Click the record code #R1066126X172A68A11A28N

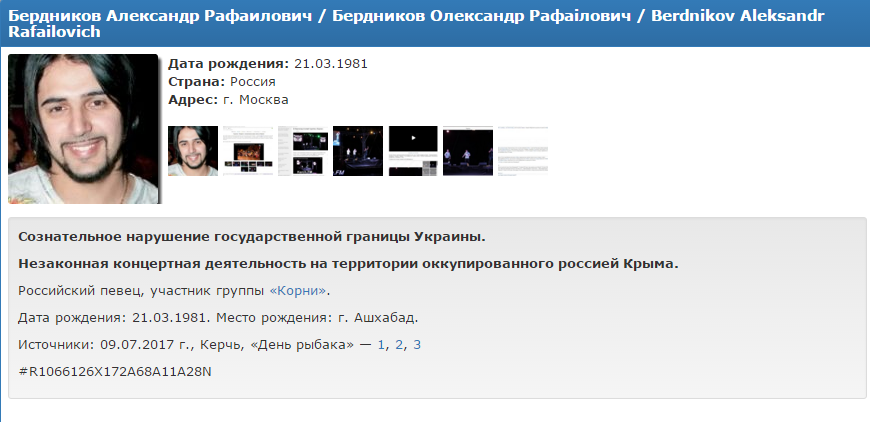[x=116, y=372]
